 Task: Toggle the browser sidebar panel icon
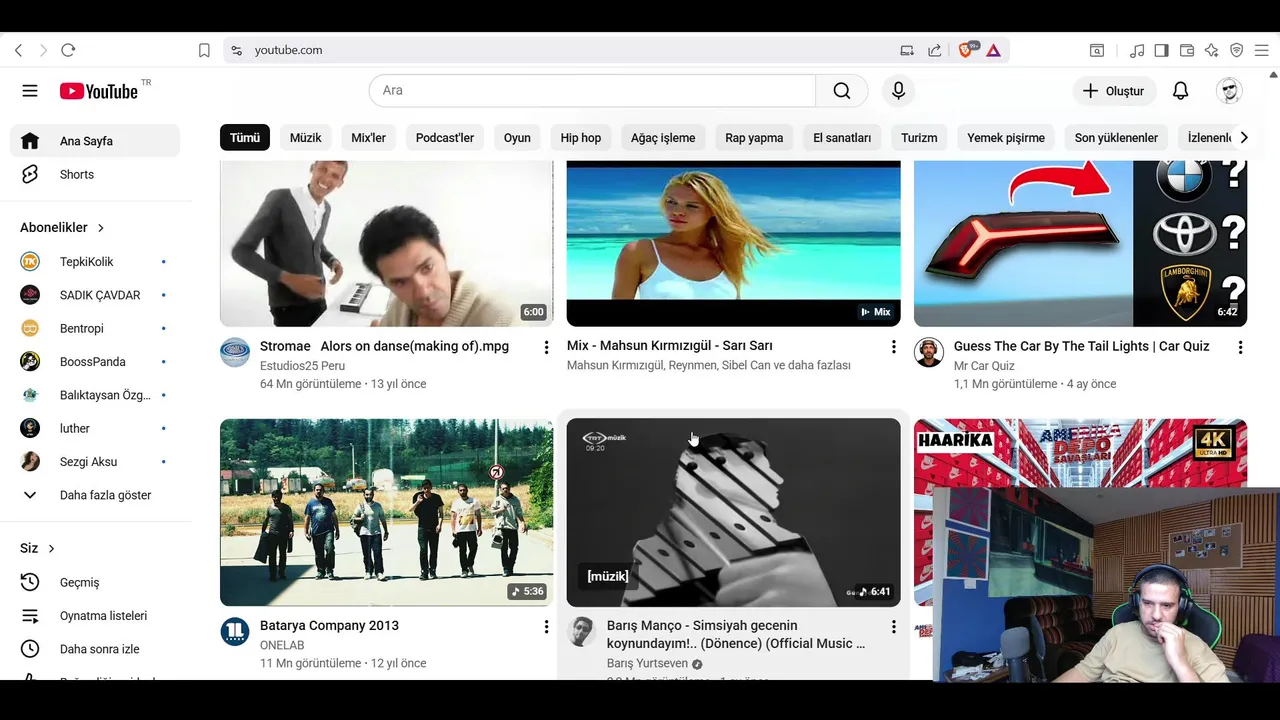1161,50
